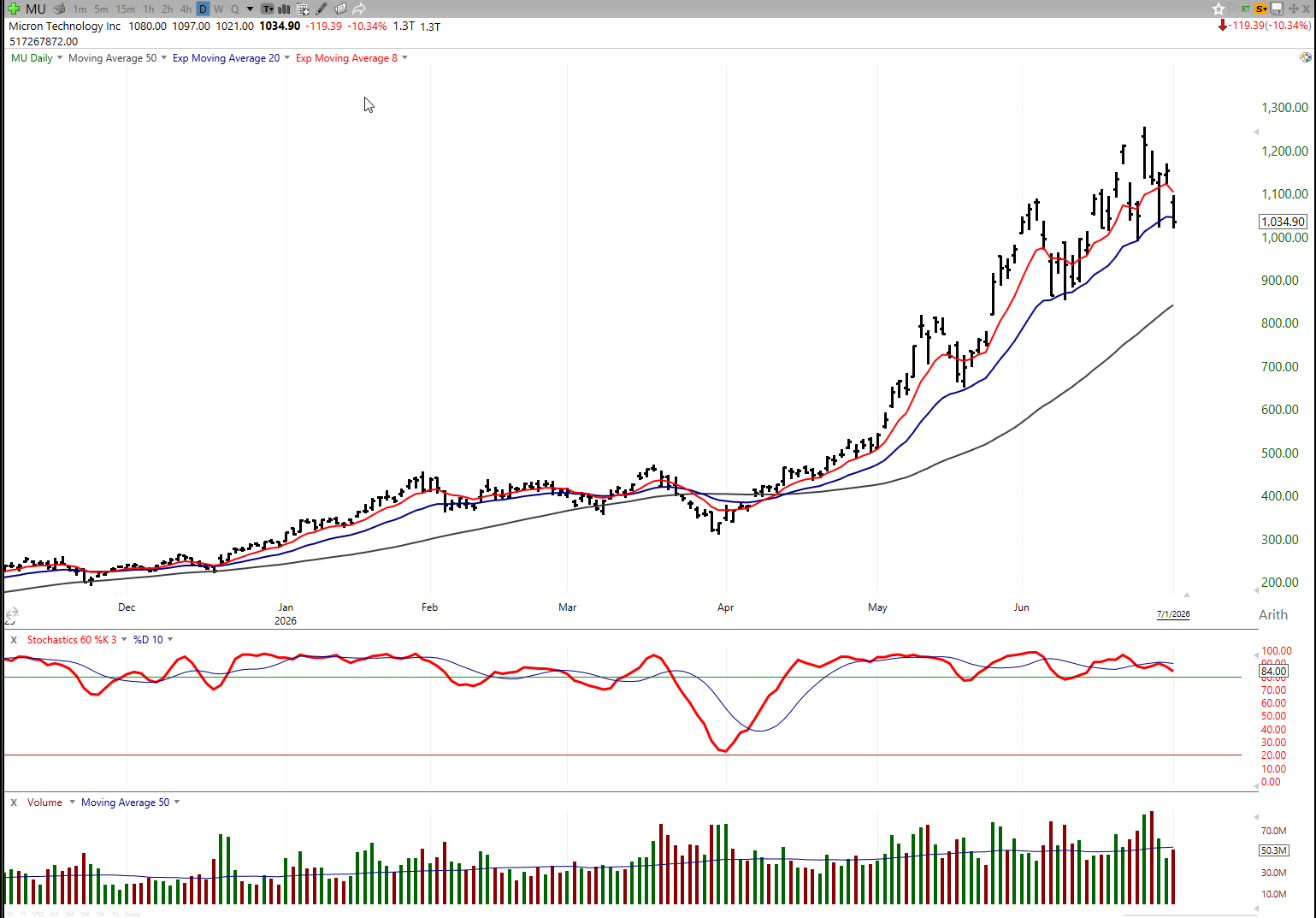
Task: Open the T text style tool dropdown
Action: (x=268, y=9)
